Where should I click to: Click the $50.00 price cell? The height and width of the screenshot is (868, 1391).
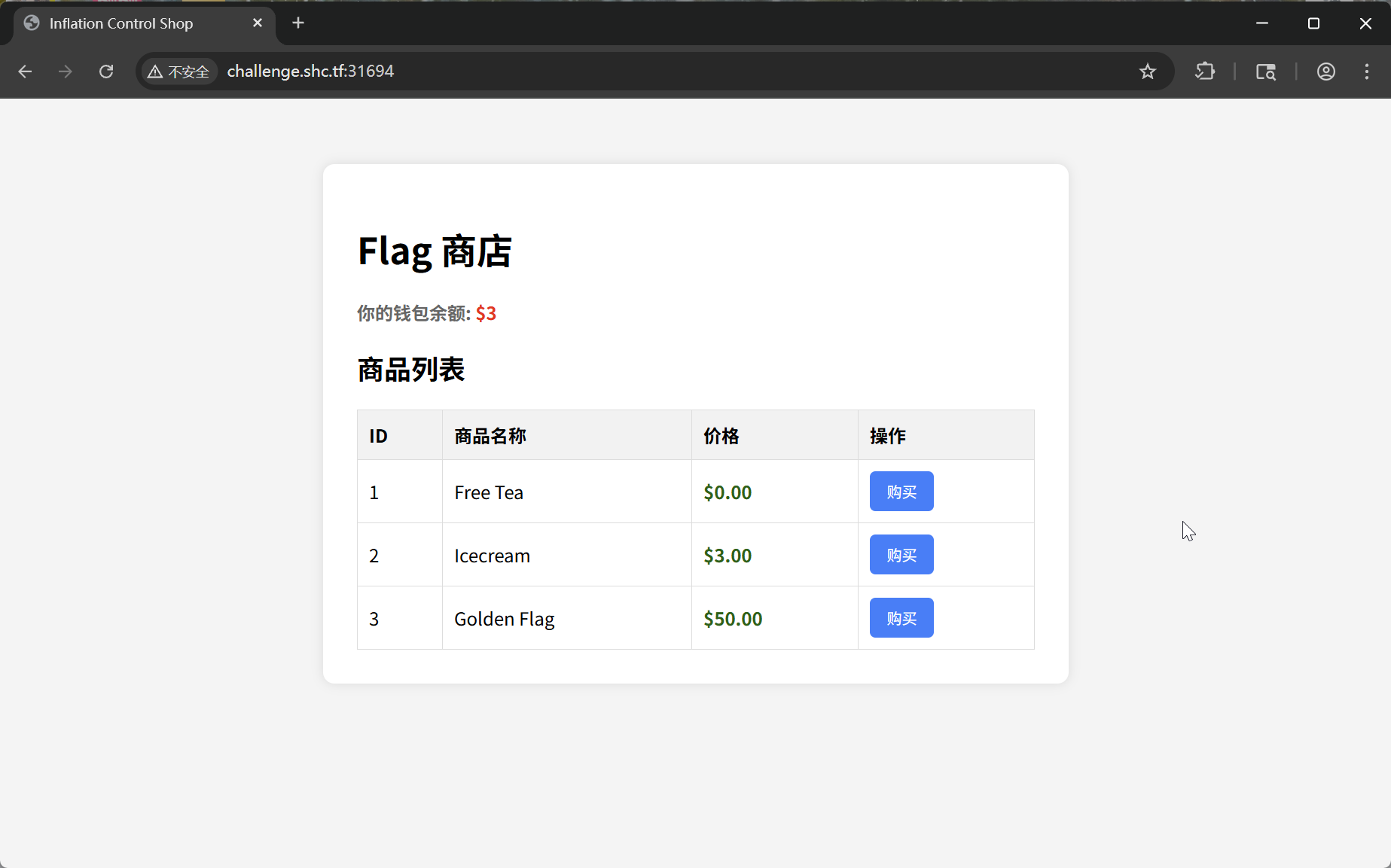pos(732,619)
